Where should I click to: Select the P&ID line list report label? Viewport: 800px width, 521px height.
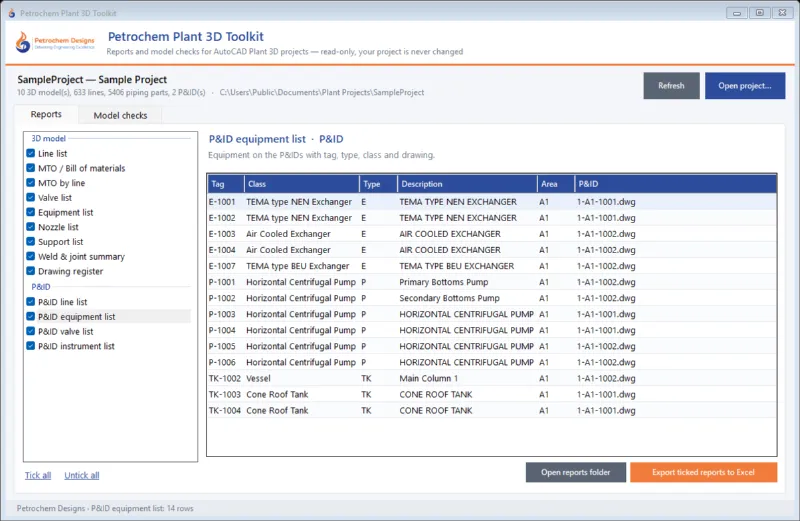point(63,302)
